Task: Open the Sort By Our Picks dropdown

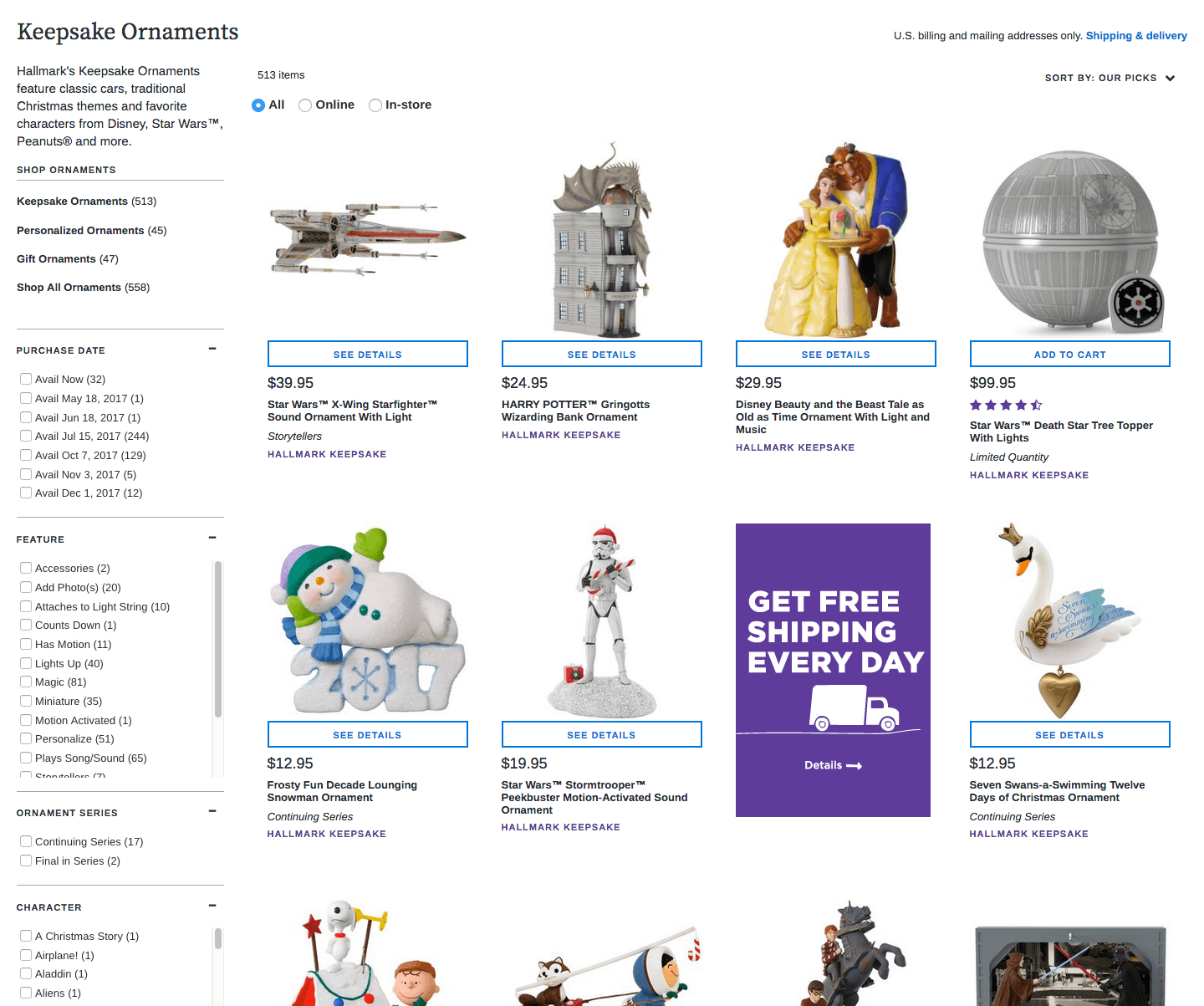Action: click(1110, 78)
